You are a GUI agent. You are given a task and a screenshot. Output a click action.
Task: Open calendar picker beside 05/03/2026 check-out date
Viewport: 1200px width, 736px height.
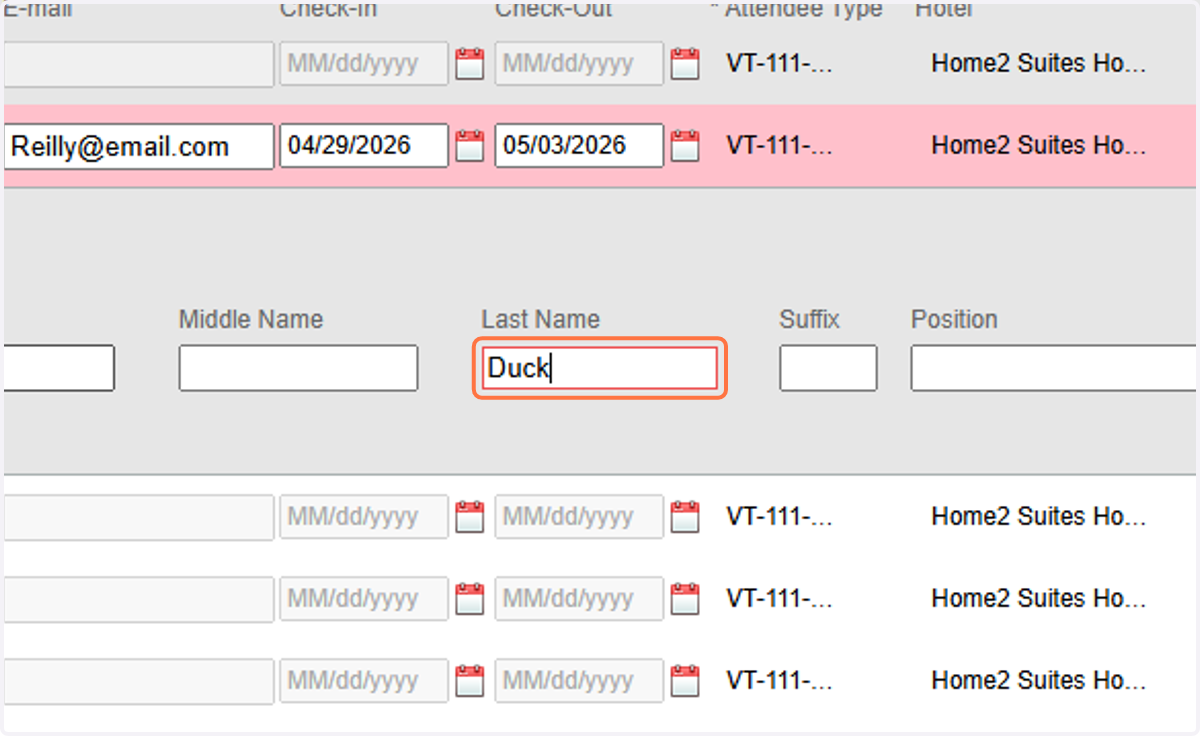(684, 146)
